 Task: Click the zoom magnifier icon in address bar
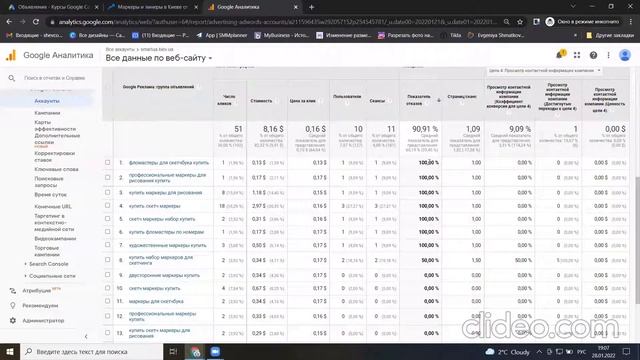coord(507,22)
